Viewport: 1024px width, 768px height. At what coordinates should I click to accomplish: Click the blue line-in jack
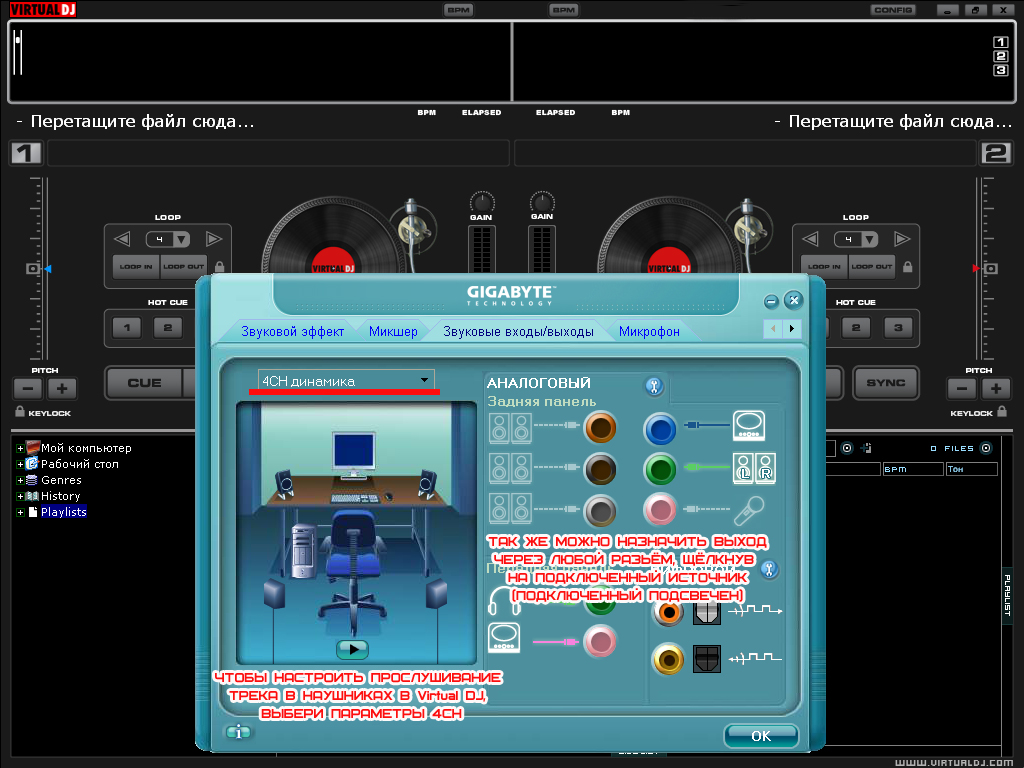click(660, 429)
